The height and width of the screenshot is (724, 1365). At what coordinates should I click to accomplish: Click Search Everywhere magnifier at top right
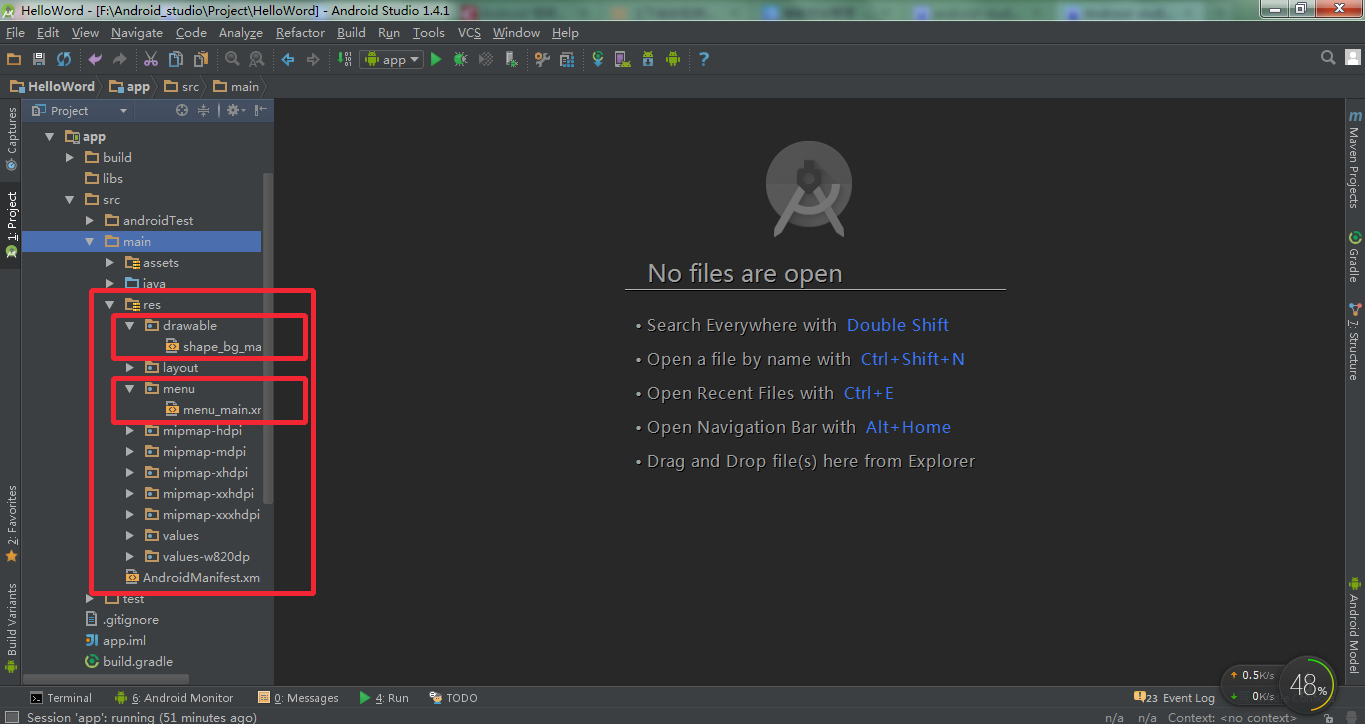[x=1328, y=58]
